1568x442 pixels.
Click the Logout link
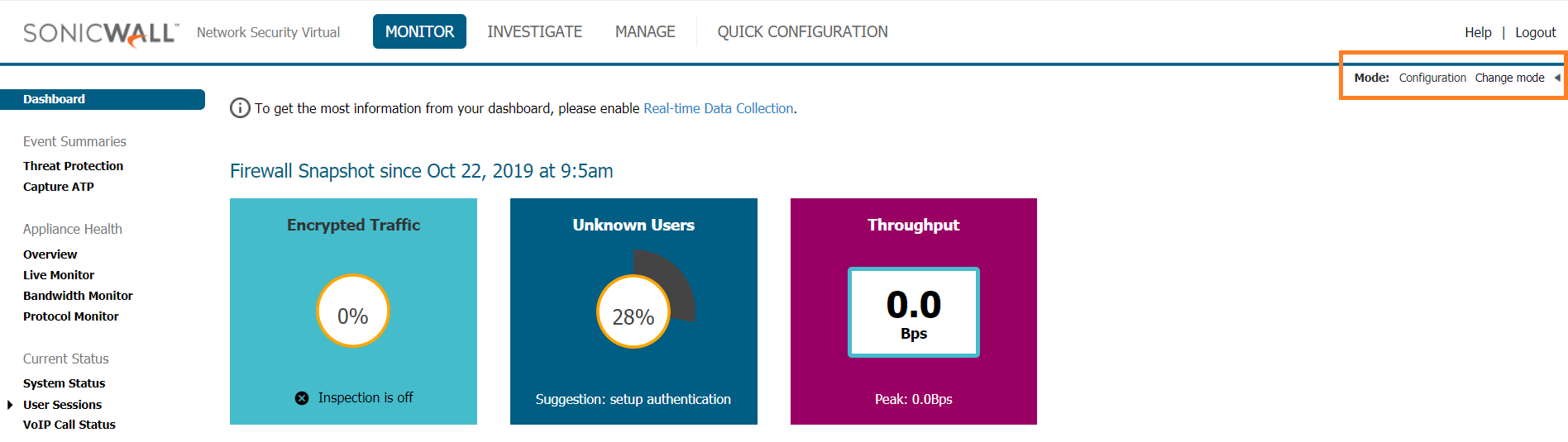[x=1535, y=32]
